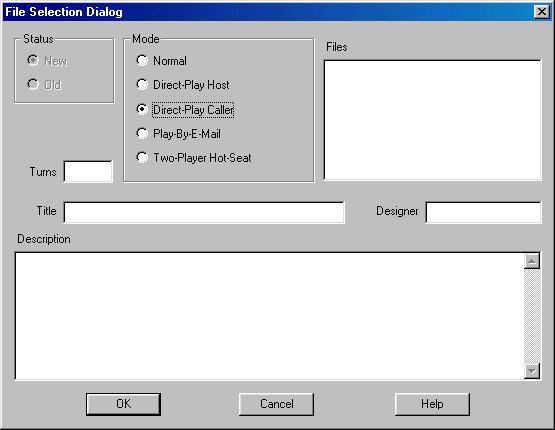The width and height of the screenshot is (555, 430).
Task: Click inside the Turns input box
Action: 88,172
